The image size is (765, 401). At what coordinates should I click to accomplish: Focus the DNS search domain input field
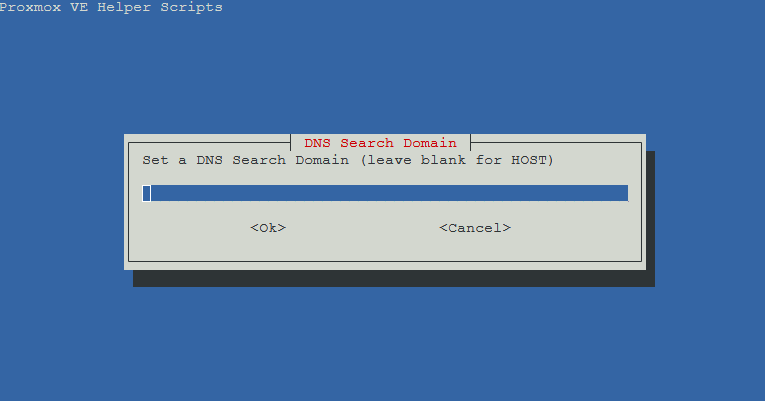[385, 193]
